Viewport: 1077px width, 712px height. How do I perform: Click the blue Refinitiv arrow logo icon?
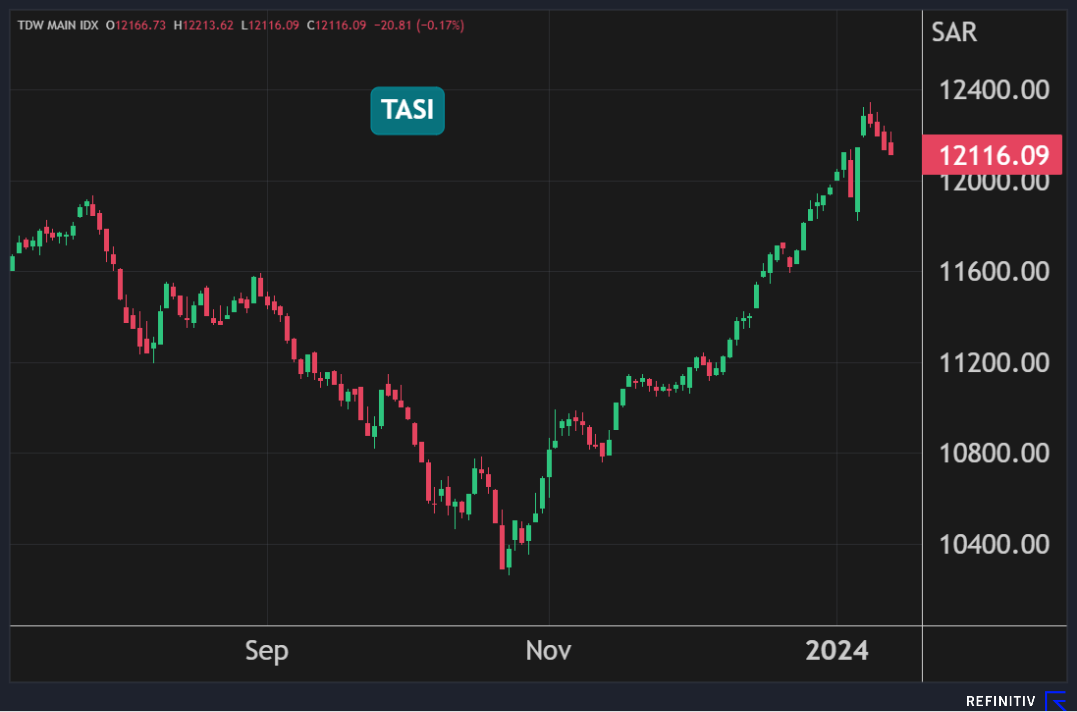coord(1056,701)
